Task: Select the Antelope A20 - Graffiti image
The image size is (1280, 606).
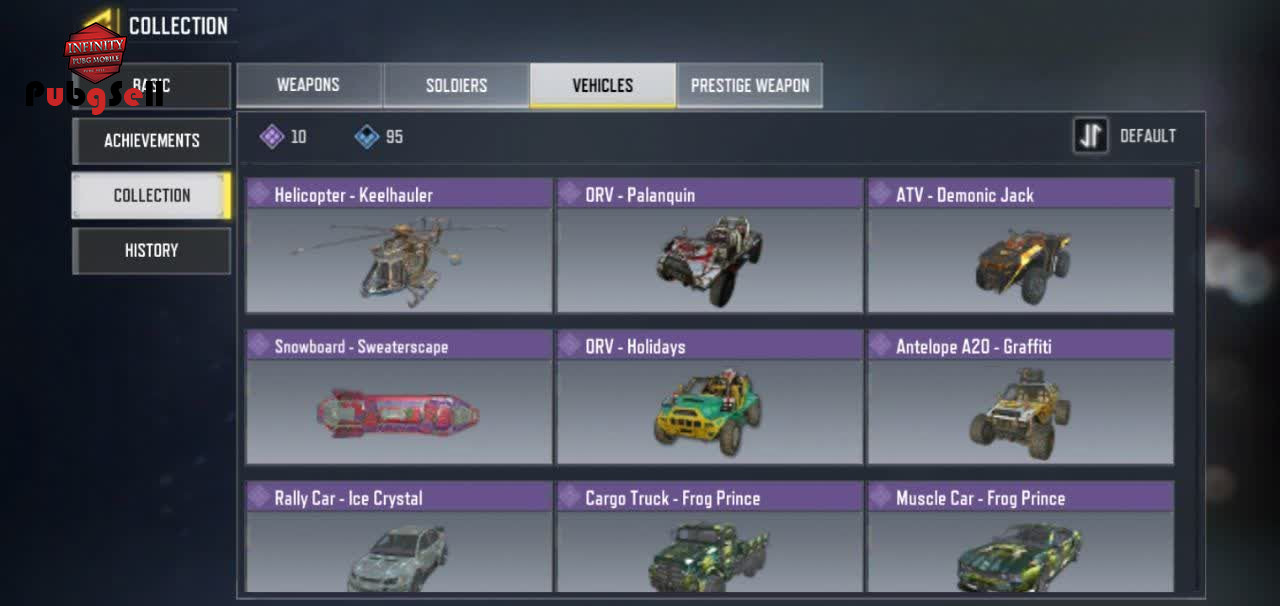Action: pyautogui.click(x=1020, y=412)
